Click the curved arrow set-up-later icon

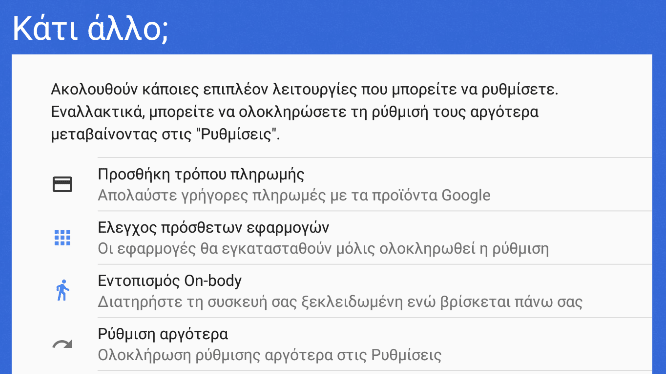(62, 344)
